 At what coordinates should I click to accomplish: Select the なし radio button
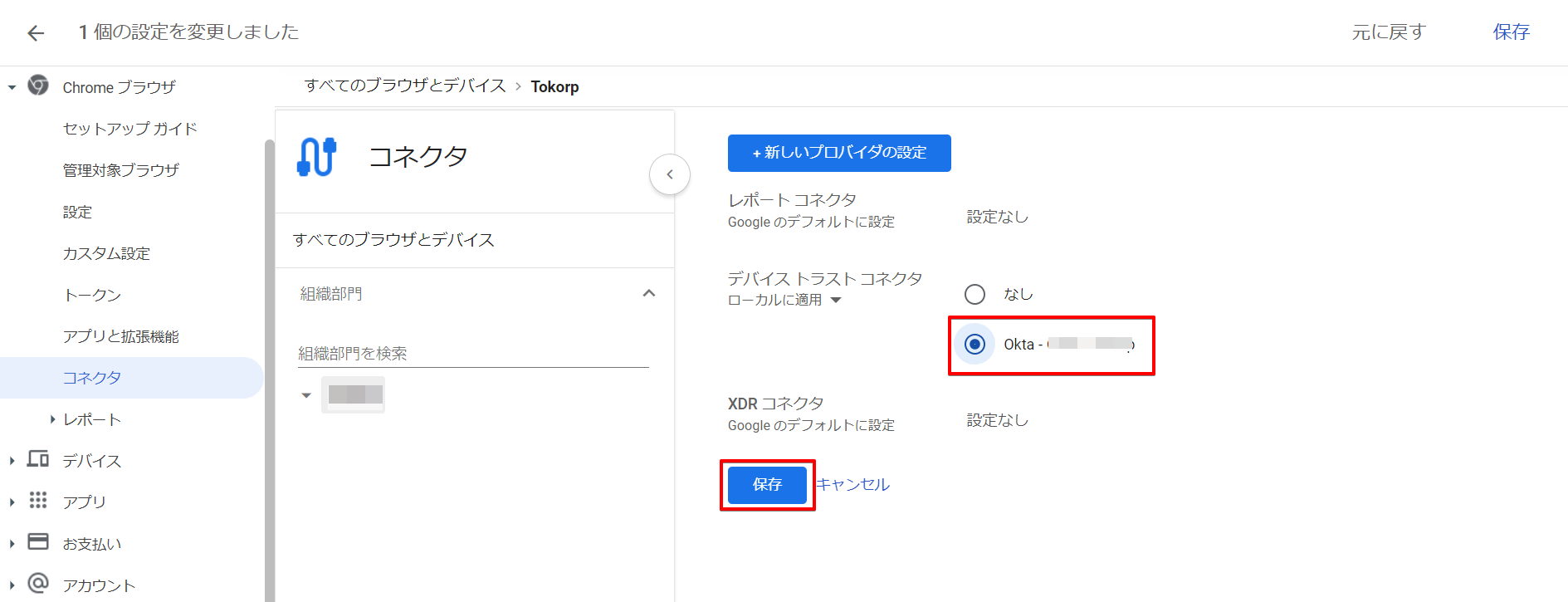(x=975, y=294)
